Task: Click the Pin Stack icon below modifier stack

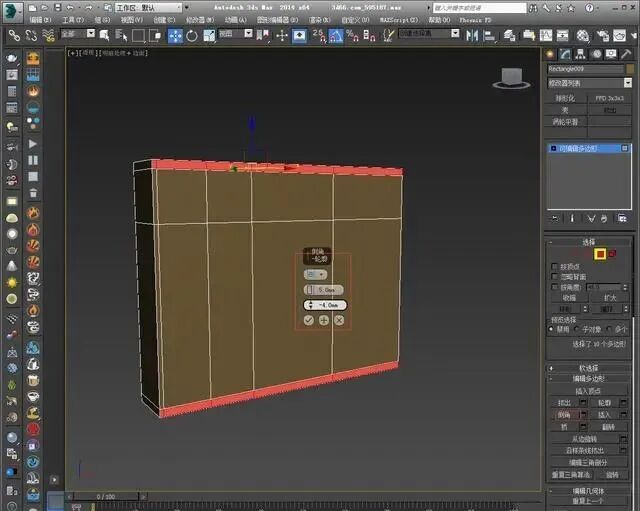Action: (x=554, y=218)
